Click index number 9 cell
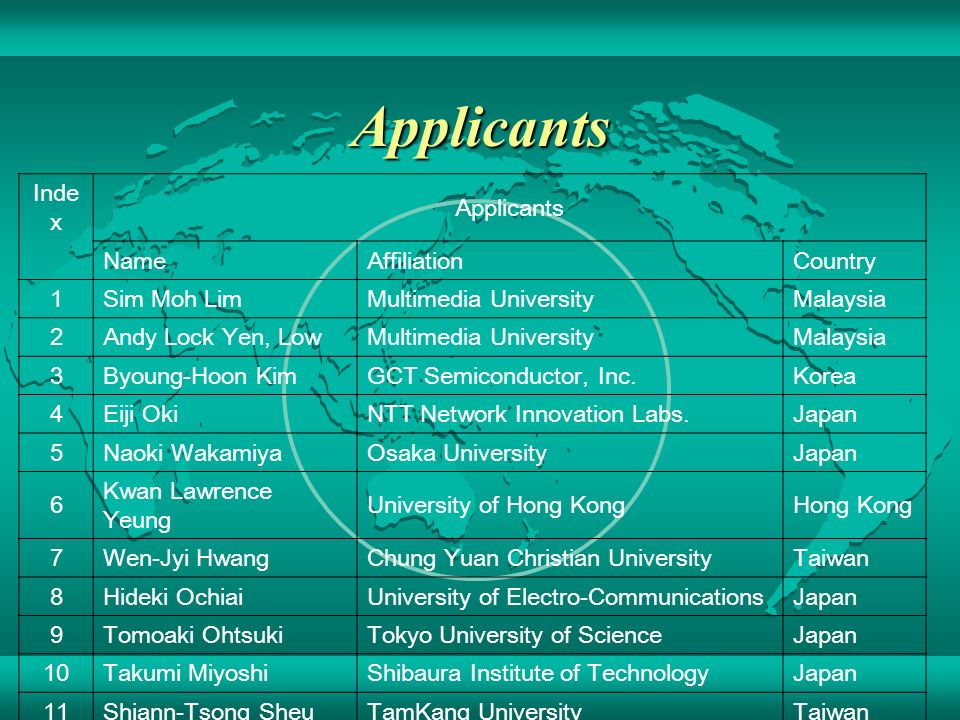This screenshot has height=720, width=960. (x=56, y=635)
